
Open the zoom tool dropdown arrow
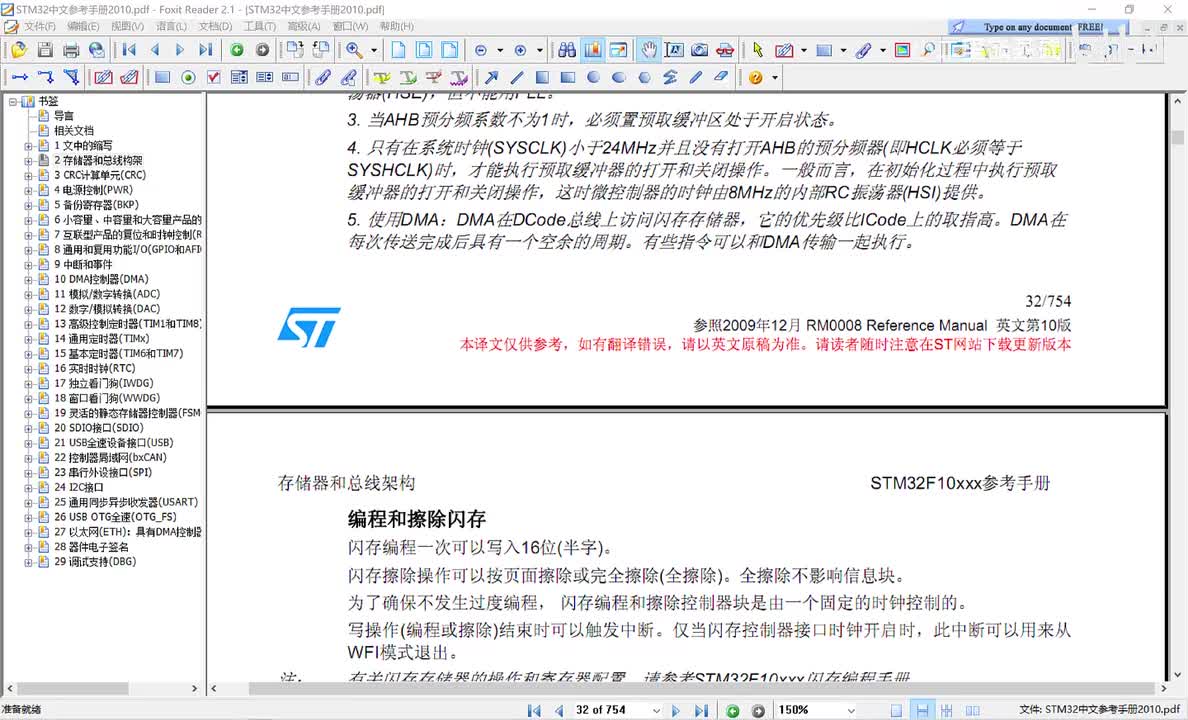click(x=374, y=51)
